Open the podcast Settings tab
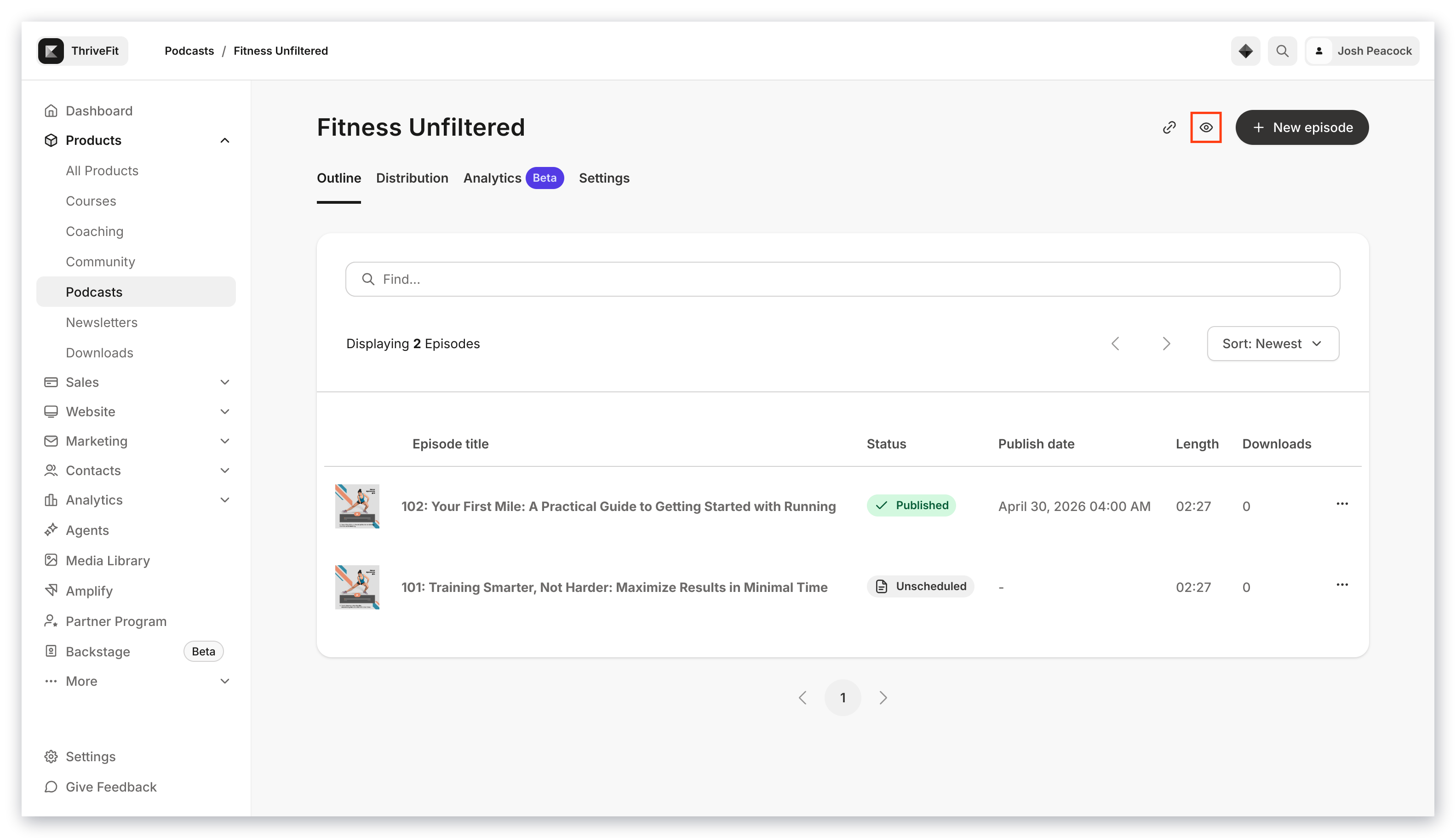This screenshot has height=838, width=1456. point(604,178)
